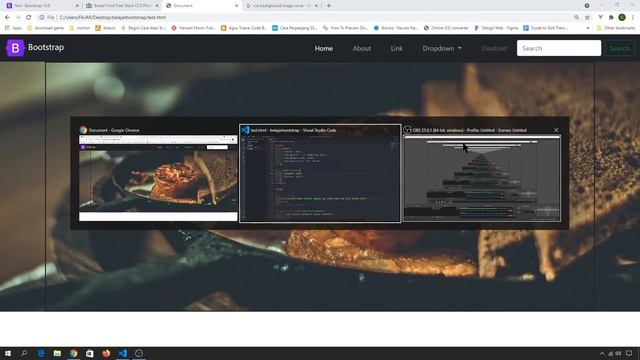640x360 pixels.
Task: Select the Visual Studio Code window thumbnail
Action: tap(320, 173)
